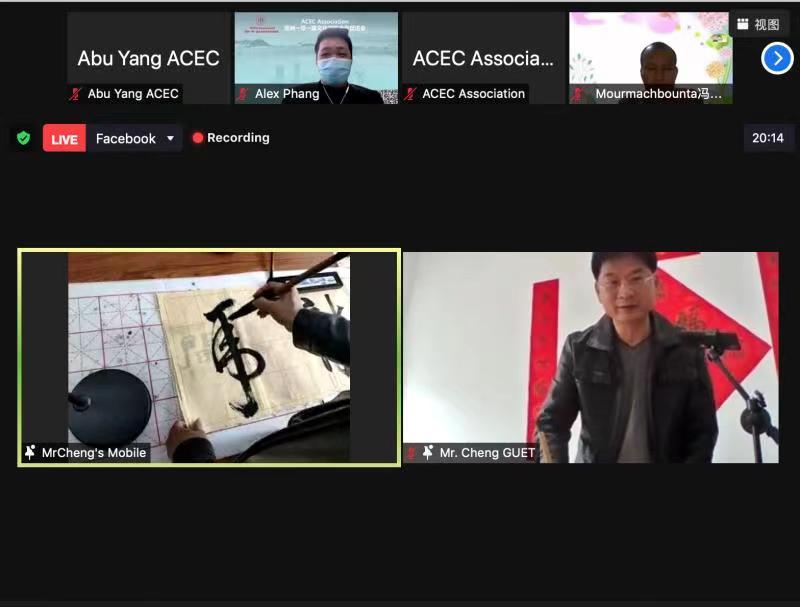Click pin icon on Mr. Cheng GUET
The image size is (800, 607).
428,452
